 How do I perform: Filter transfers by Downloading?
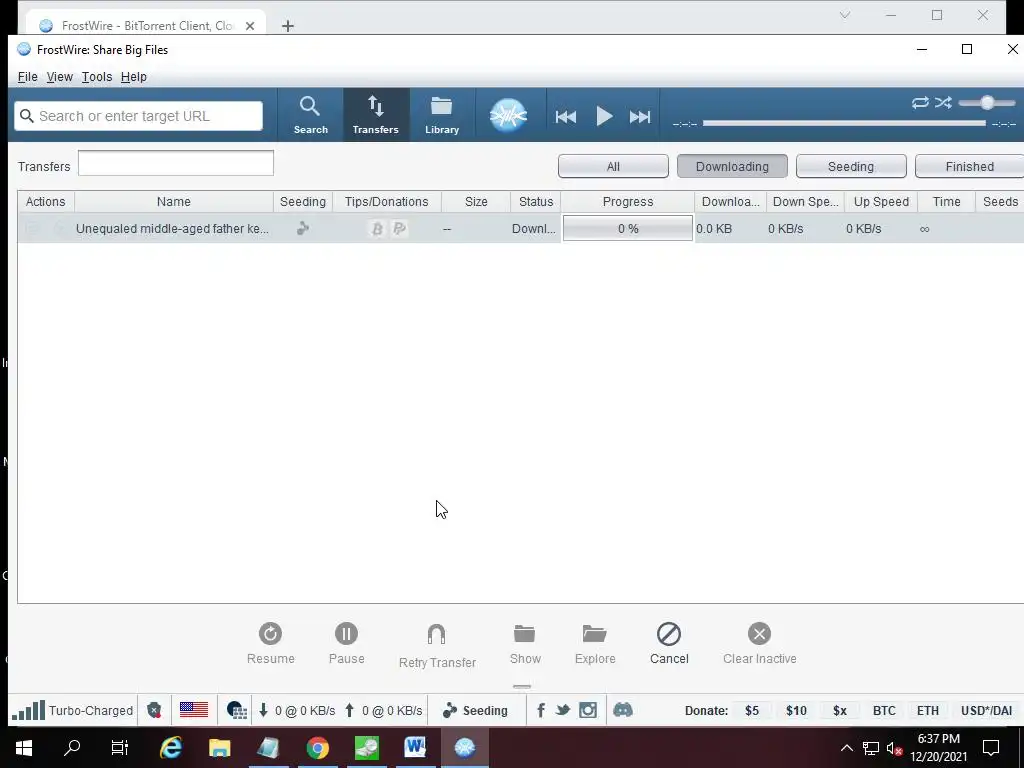point(732,167)
